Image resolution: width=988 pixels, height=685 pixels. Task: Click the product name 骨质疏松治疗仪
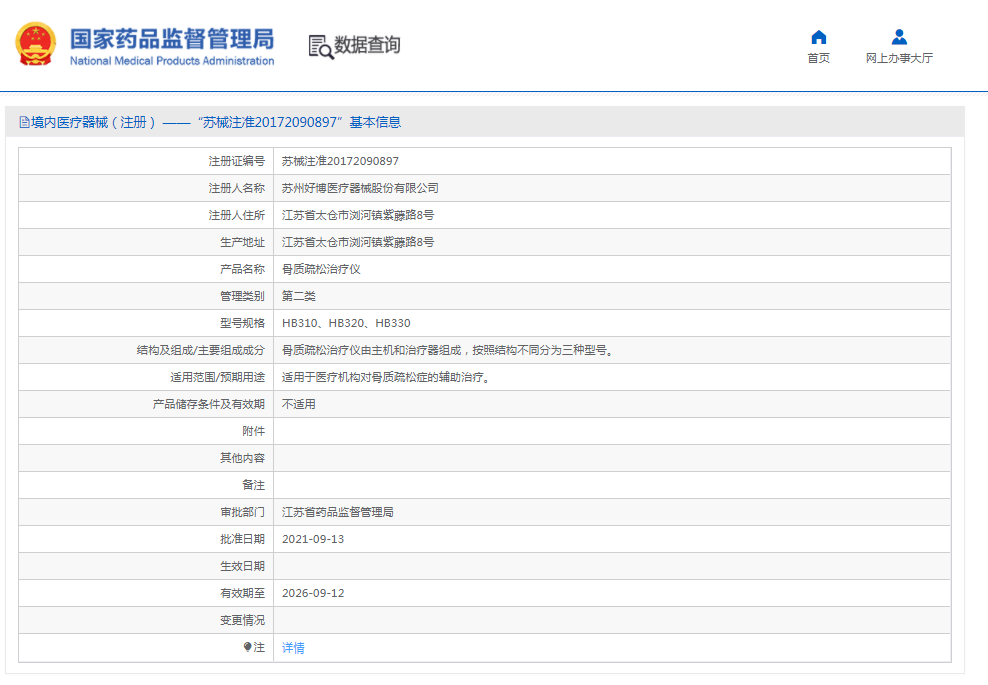tap(321, 269)
